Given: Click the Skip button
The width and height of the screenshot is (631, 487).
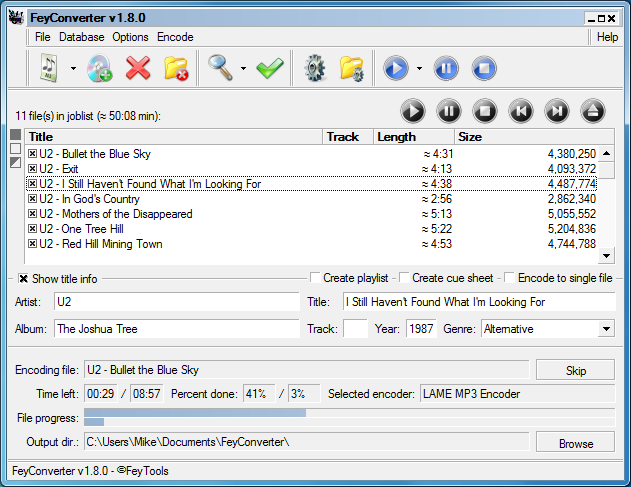Looking at the screenshot, I should pos(575,370).
